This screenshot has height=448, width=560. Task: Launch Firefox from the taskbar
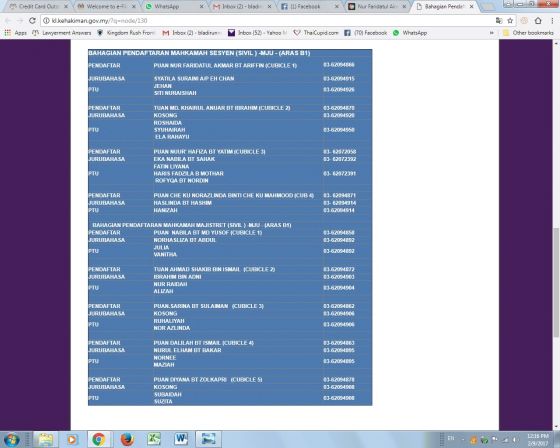pos(127,439)
